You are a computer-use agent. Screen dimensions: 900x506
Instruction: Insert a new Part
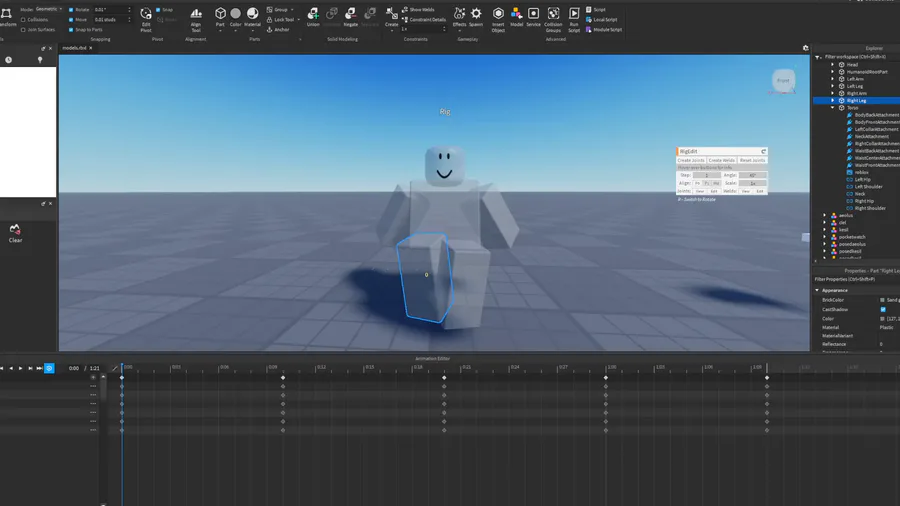coord(220,17)
